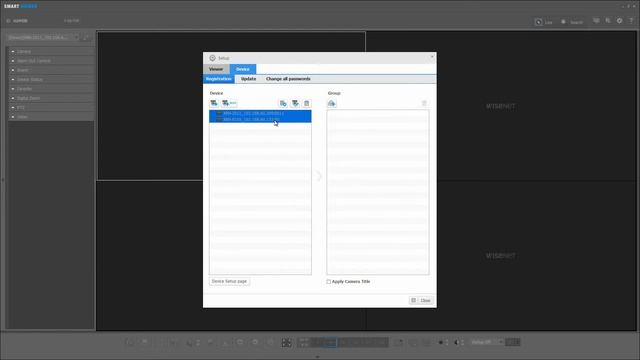Expand the last sidebar section below PTZ
The height and width of the screenshot is (360, 640).
pyautogui.click(x=51, y=117)
